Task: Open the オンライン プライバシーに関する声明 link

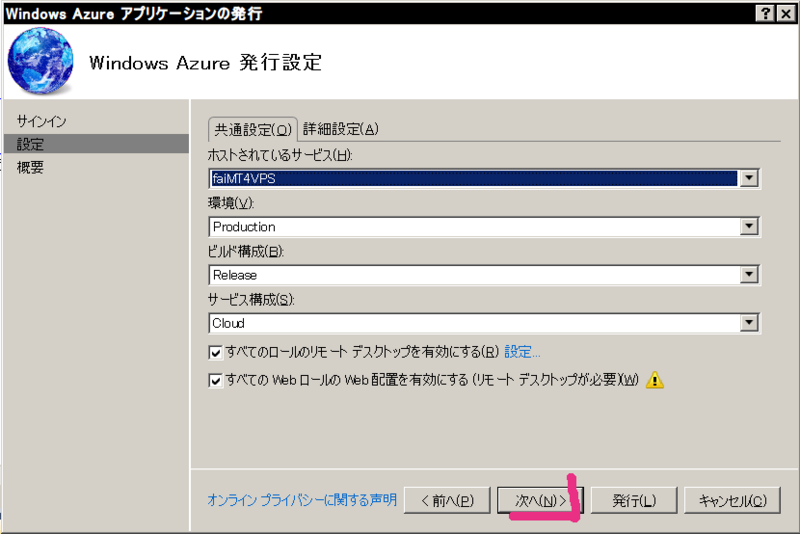Action: point(302,500)
